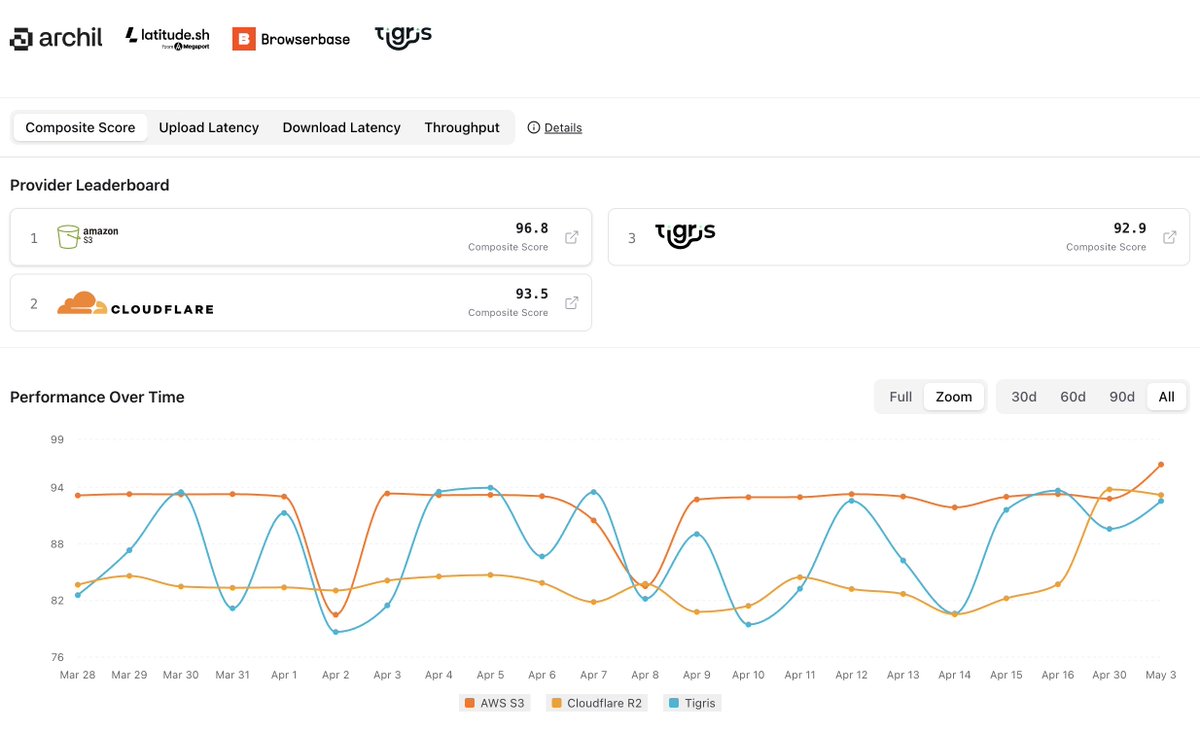
Task: Click the Tigris data point on Apr 10
Action: [x=748, y=625]
